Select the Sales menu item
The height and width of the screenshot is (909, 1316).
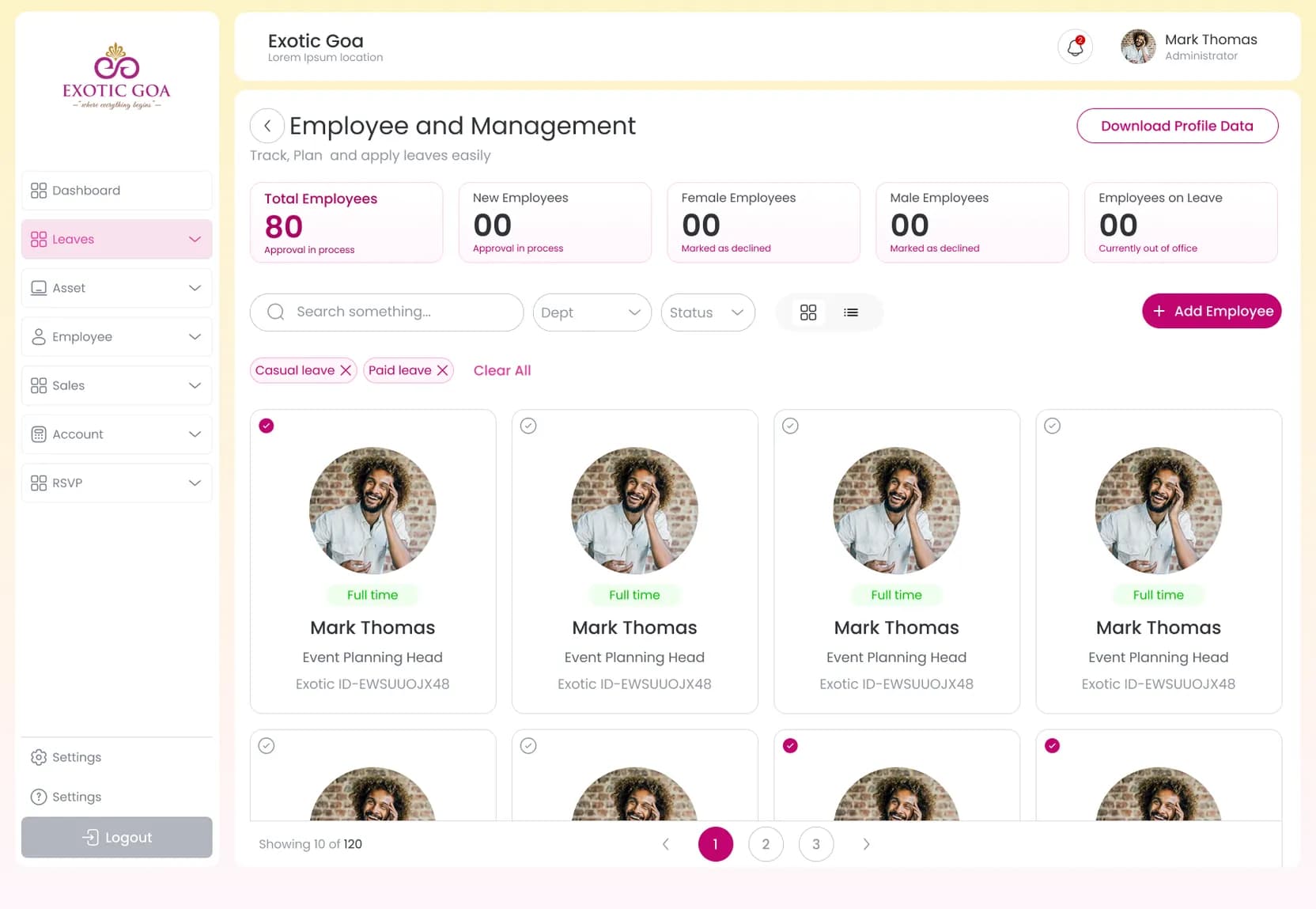coord(116,385)
